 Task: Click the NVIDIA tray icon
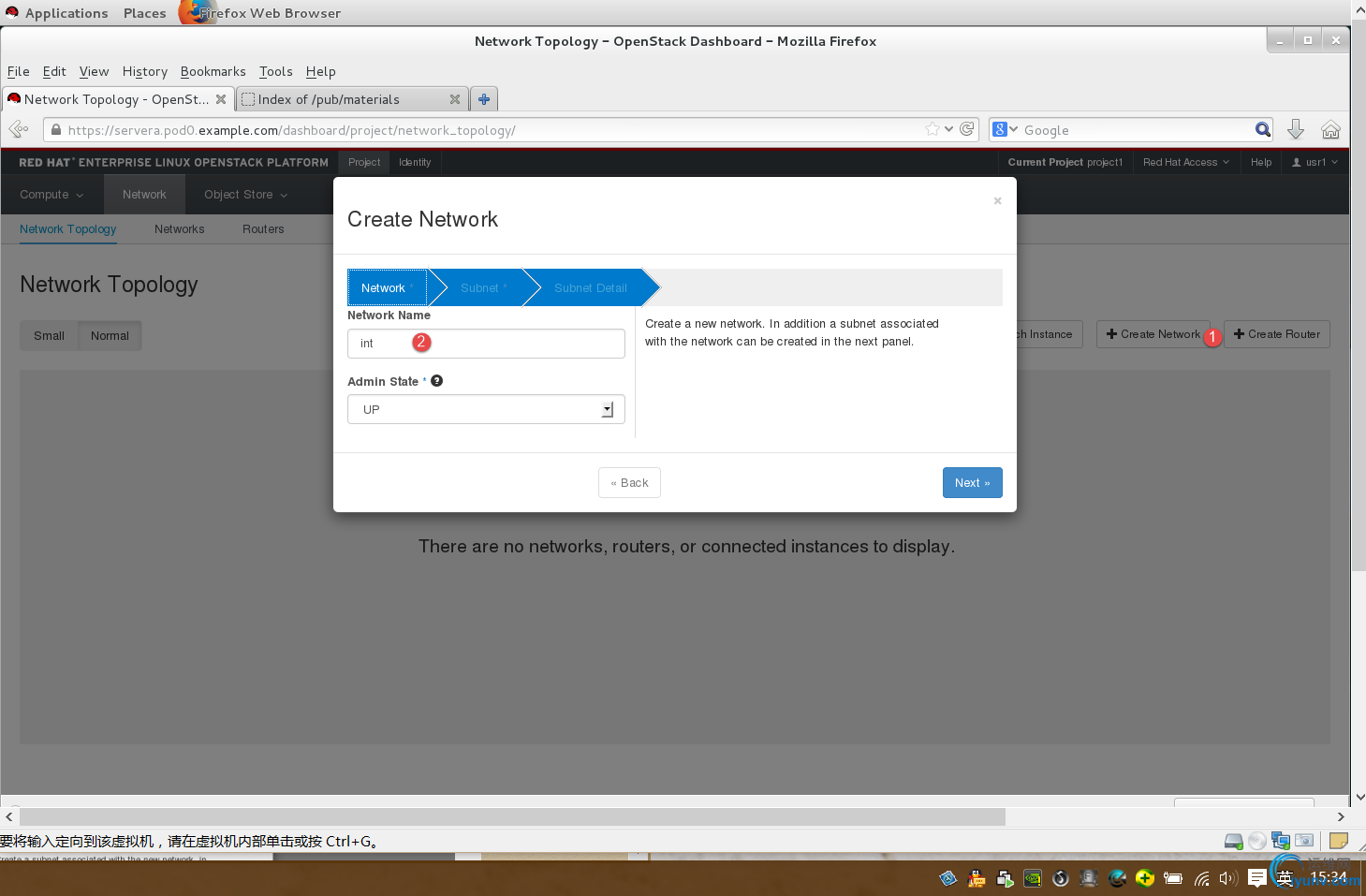1033,878
